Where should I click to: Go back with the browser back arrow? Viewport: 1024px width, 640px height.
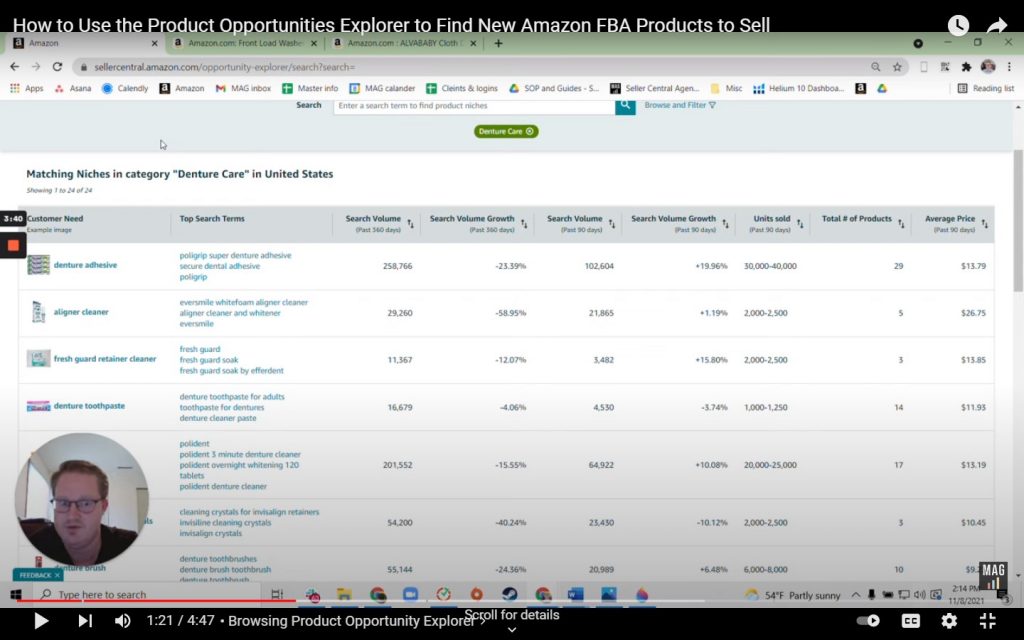14,67
